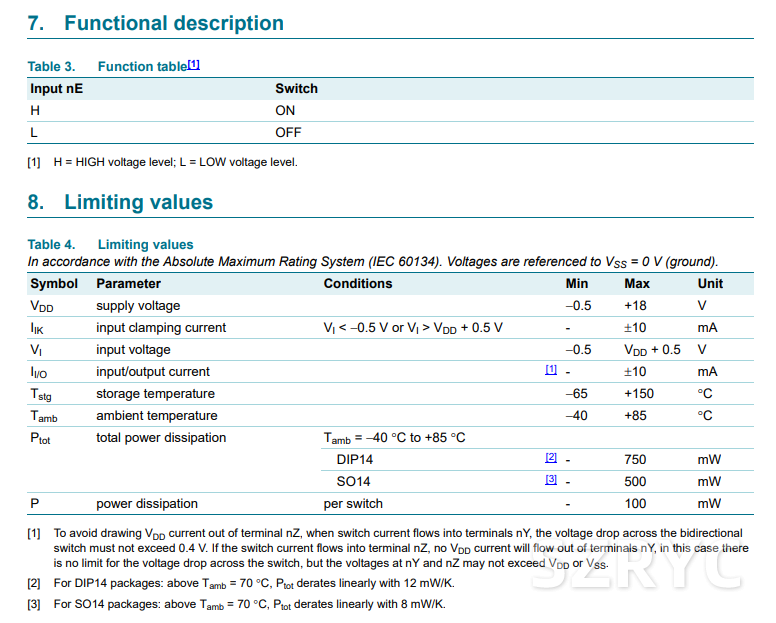Select the 'Switch' column header
Screen dimensions: 776x623
pyautogui.click(x=296, y=89)
